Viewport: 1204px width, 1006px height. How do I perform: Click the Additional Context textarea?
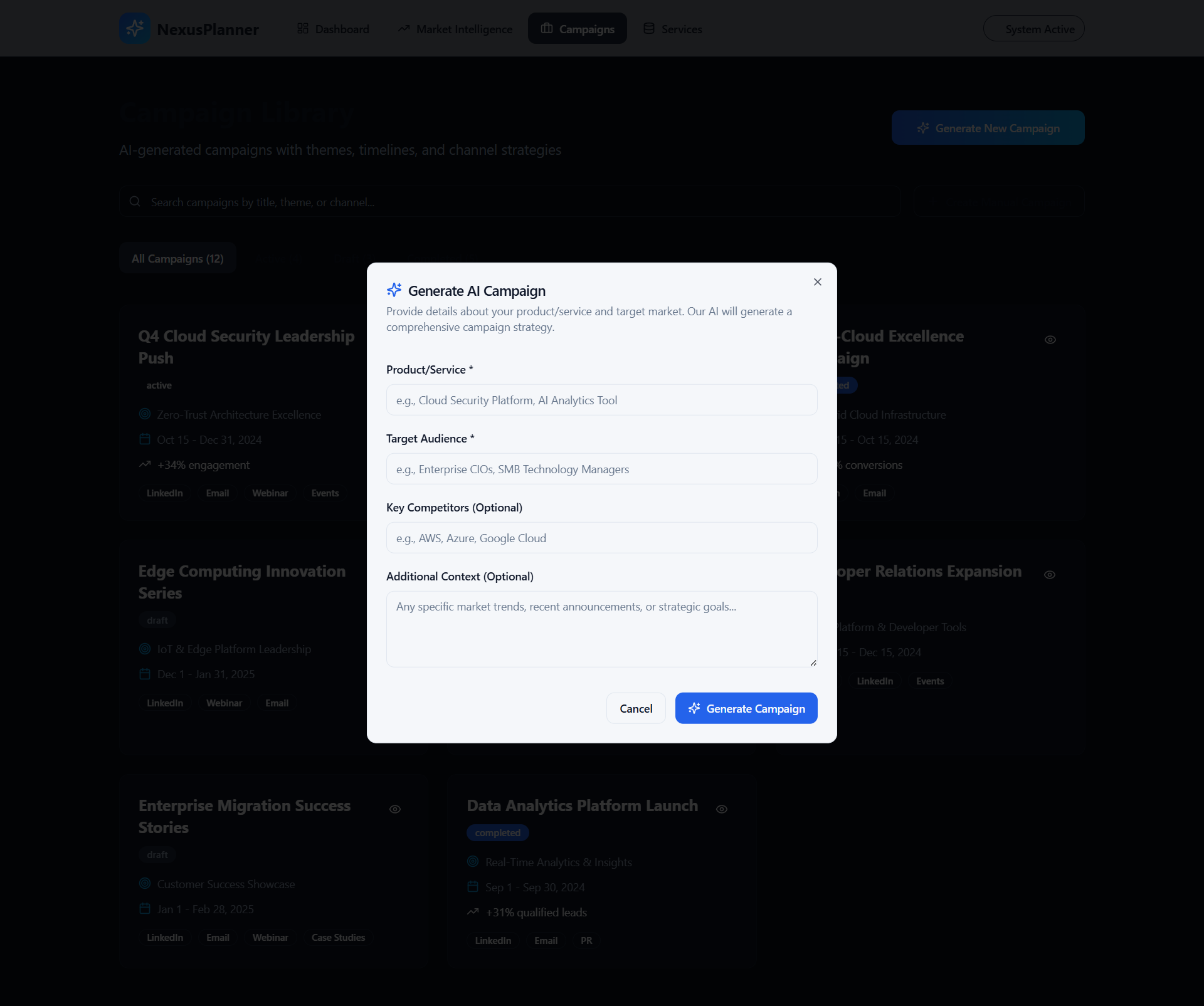601,629
